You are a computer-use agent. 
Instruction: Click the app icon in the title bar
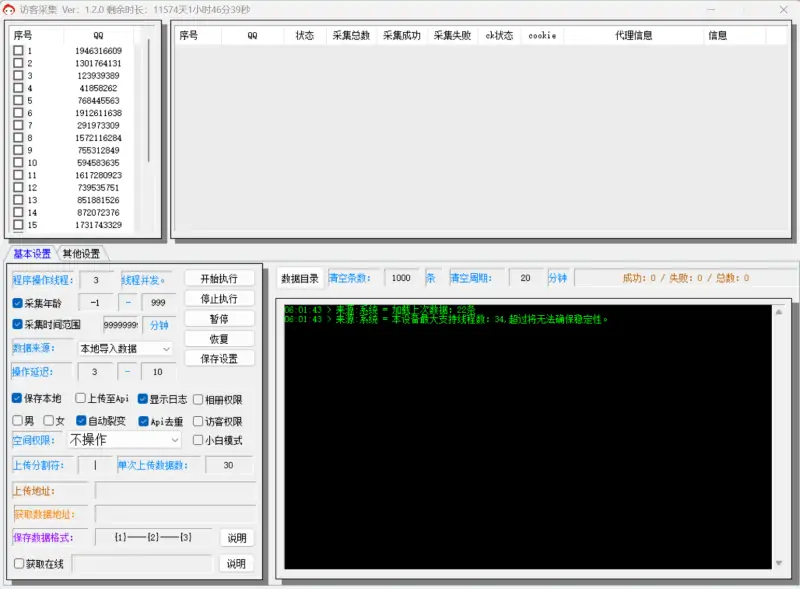point(10,10)
